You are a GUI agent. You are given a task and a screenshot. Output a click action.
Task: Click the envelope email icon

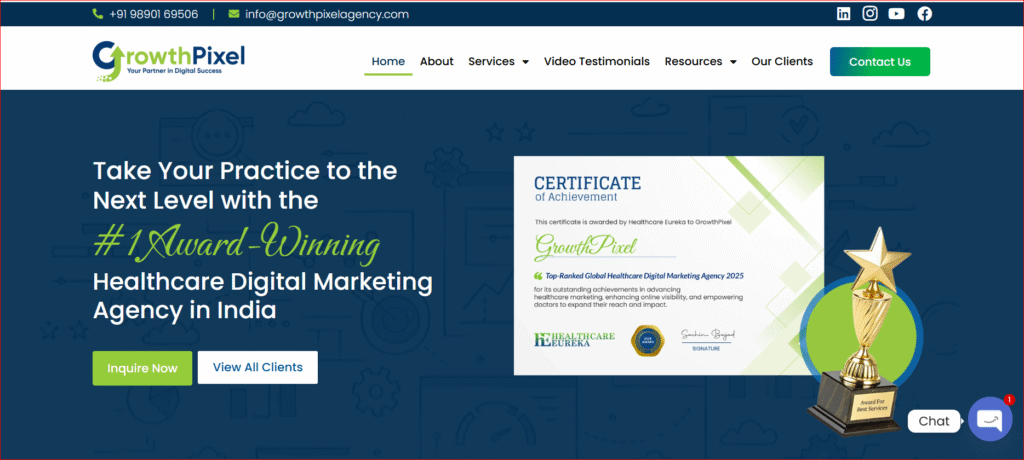click(x=234, y=14)
